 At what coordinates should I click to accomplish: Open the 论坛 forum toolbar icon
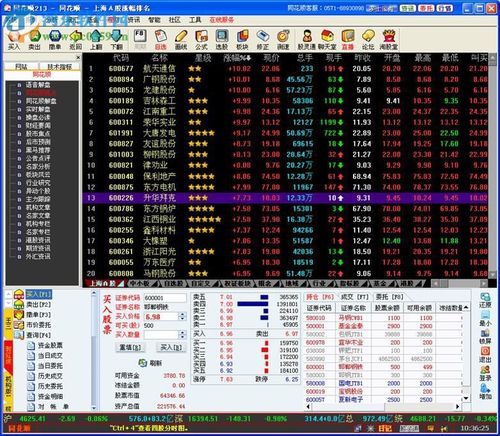pos(368,39)
